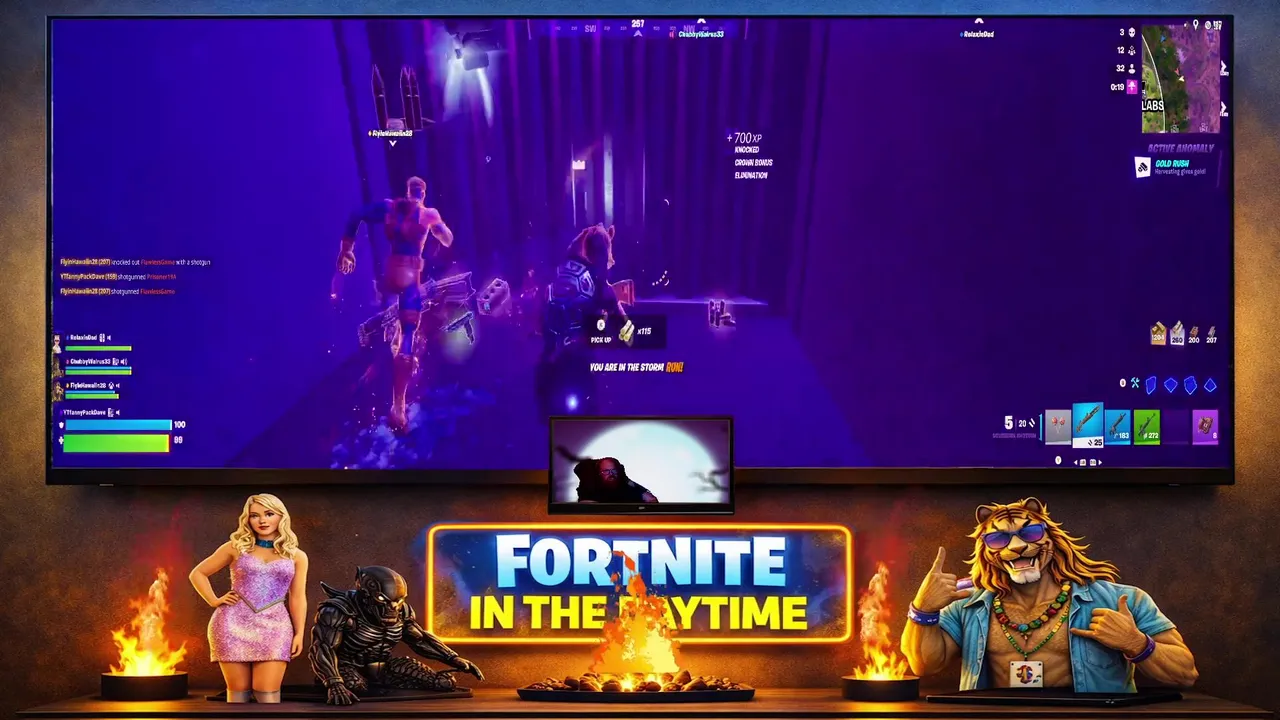The width and height of the screenshot is (1280, 720).
Task: Click the 207 material counter icon
Action: (1211, 334)
